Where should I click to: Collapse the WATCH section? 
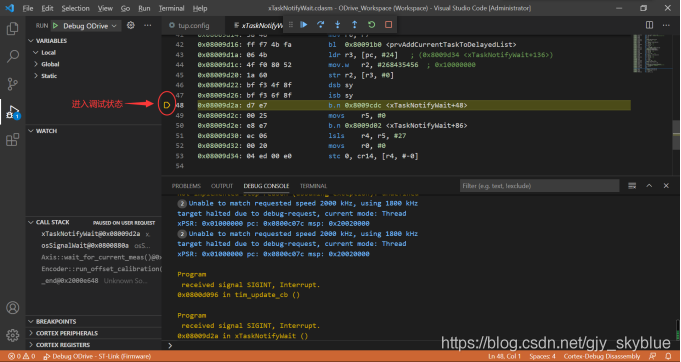(43, 131)
